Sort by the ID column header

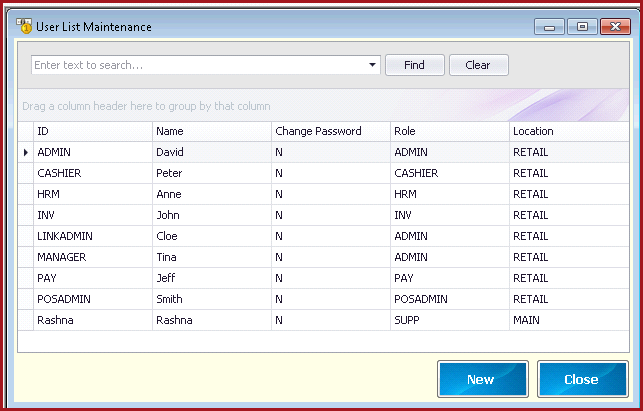pyautogui.click(x=93, y=131)
